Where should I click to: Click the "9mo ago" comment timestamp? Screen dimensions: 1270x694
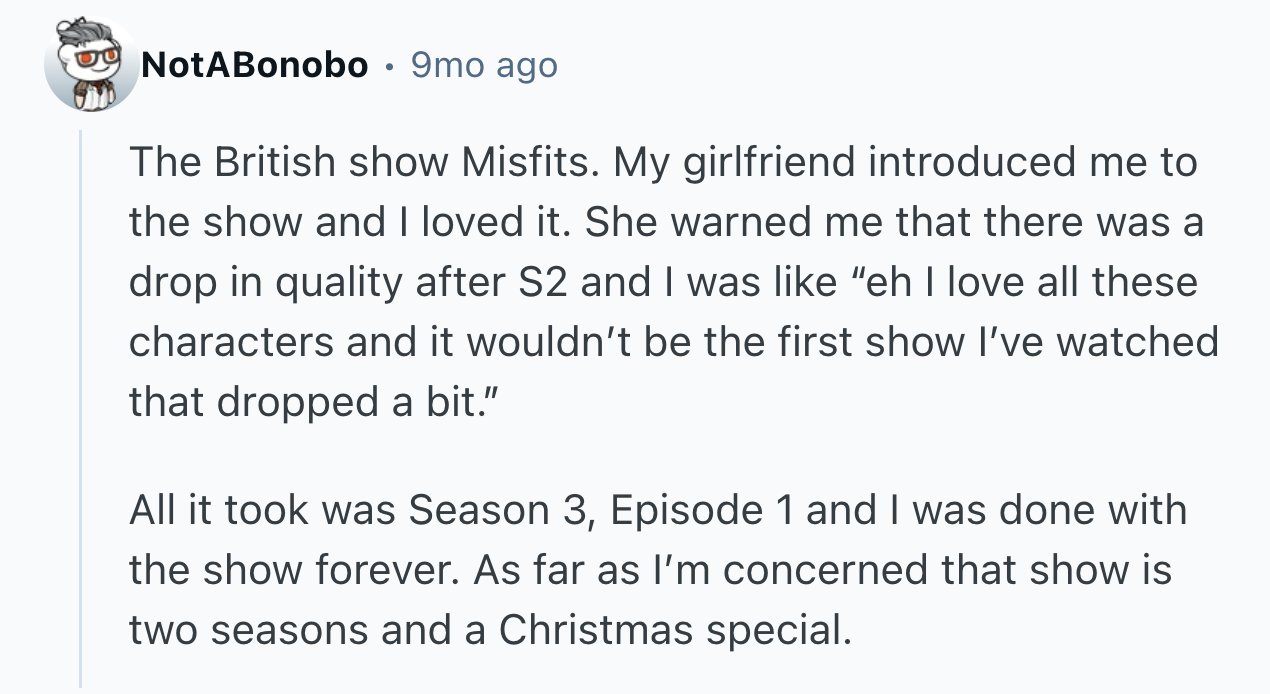(x=484, y=66)
